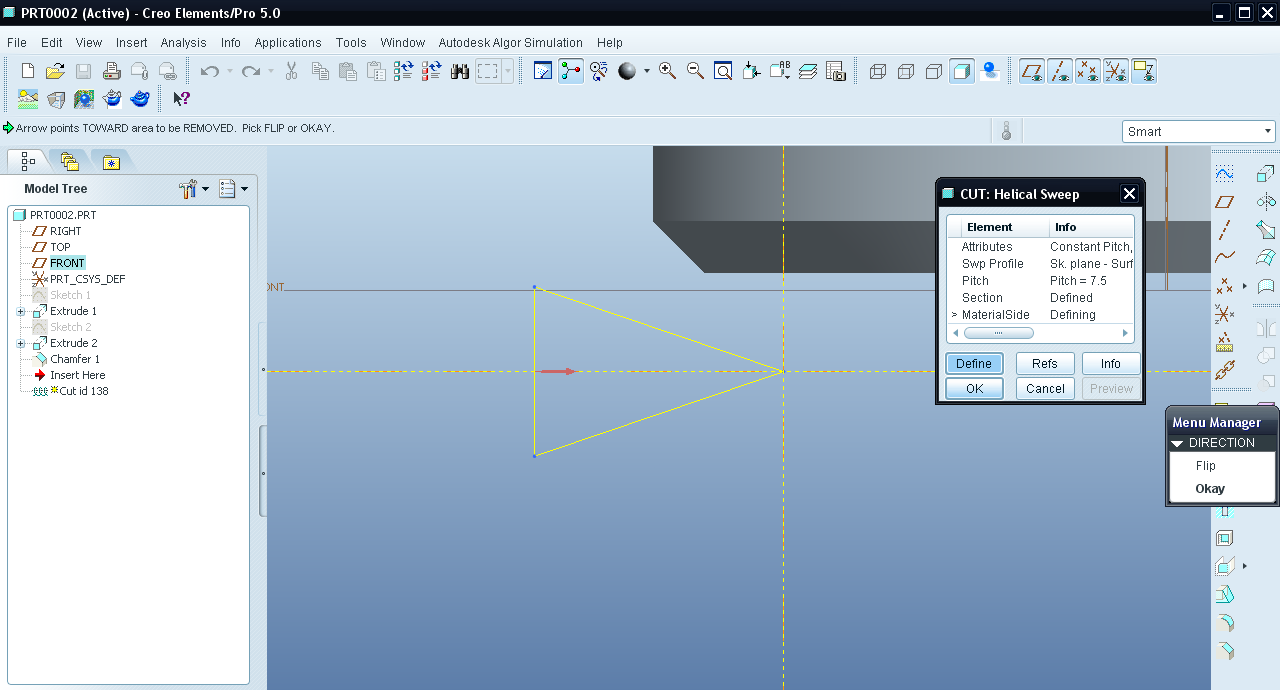Image resolution: width=1280 pixels, height=690 pixels.
Task: Select the Revolve tool in right toolbar
Action: coord(1266,201)
